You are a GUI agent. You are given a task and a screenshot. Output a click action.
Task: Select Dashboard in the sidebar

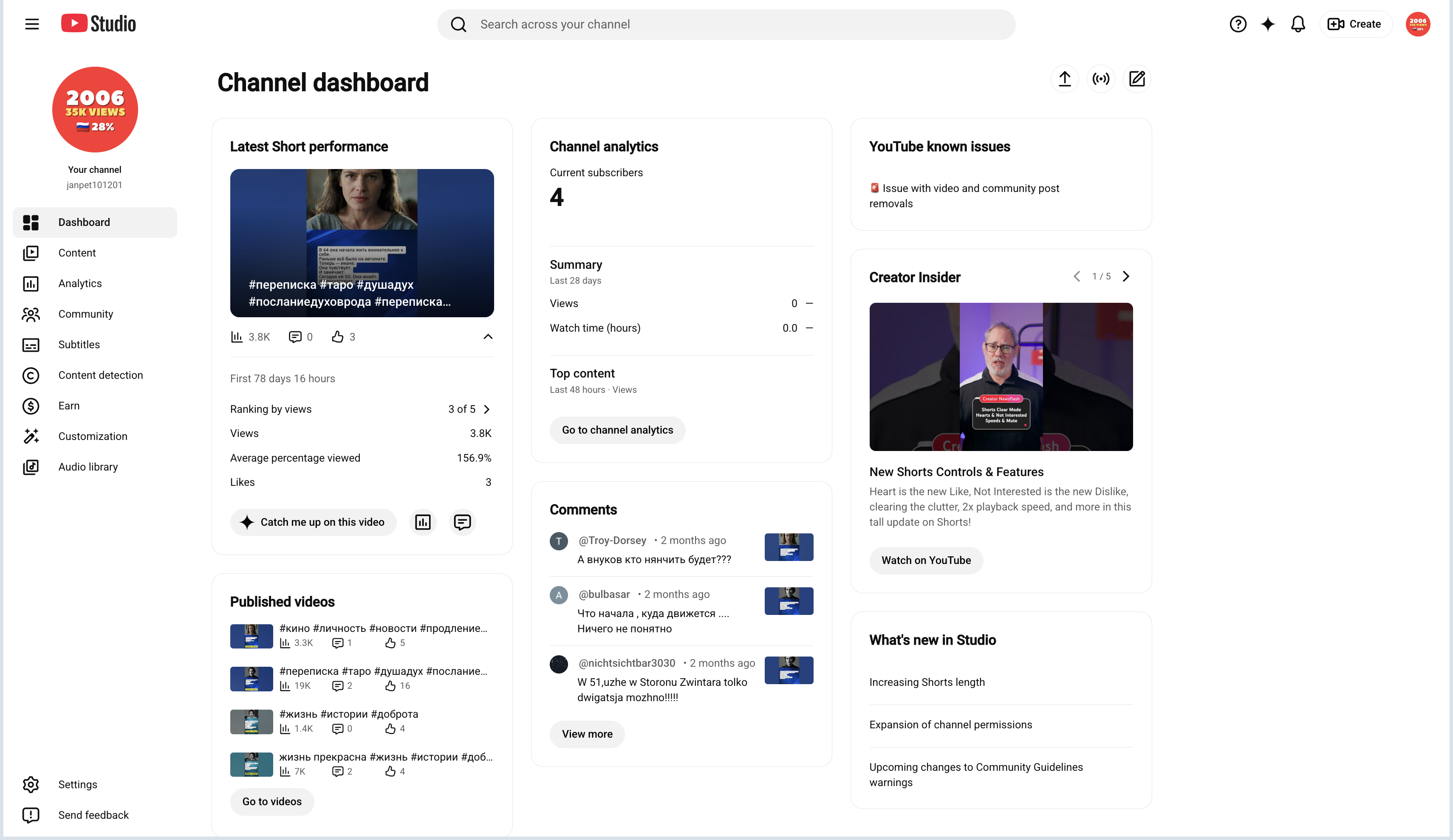(x=95, y=223)
